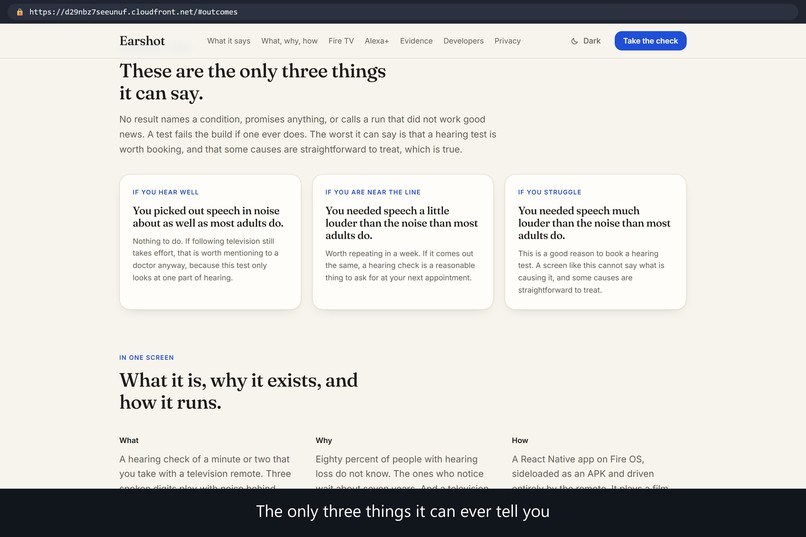Click 'Eighty percent of people' text
Image resolution: width=806 pixels, height=537 pixels.
402,471
